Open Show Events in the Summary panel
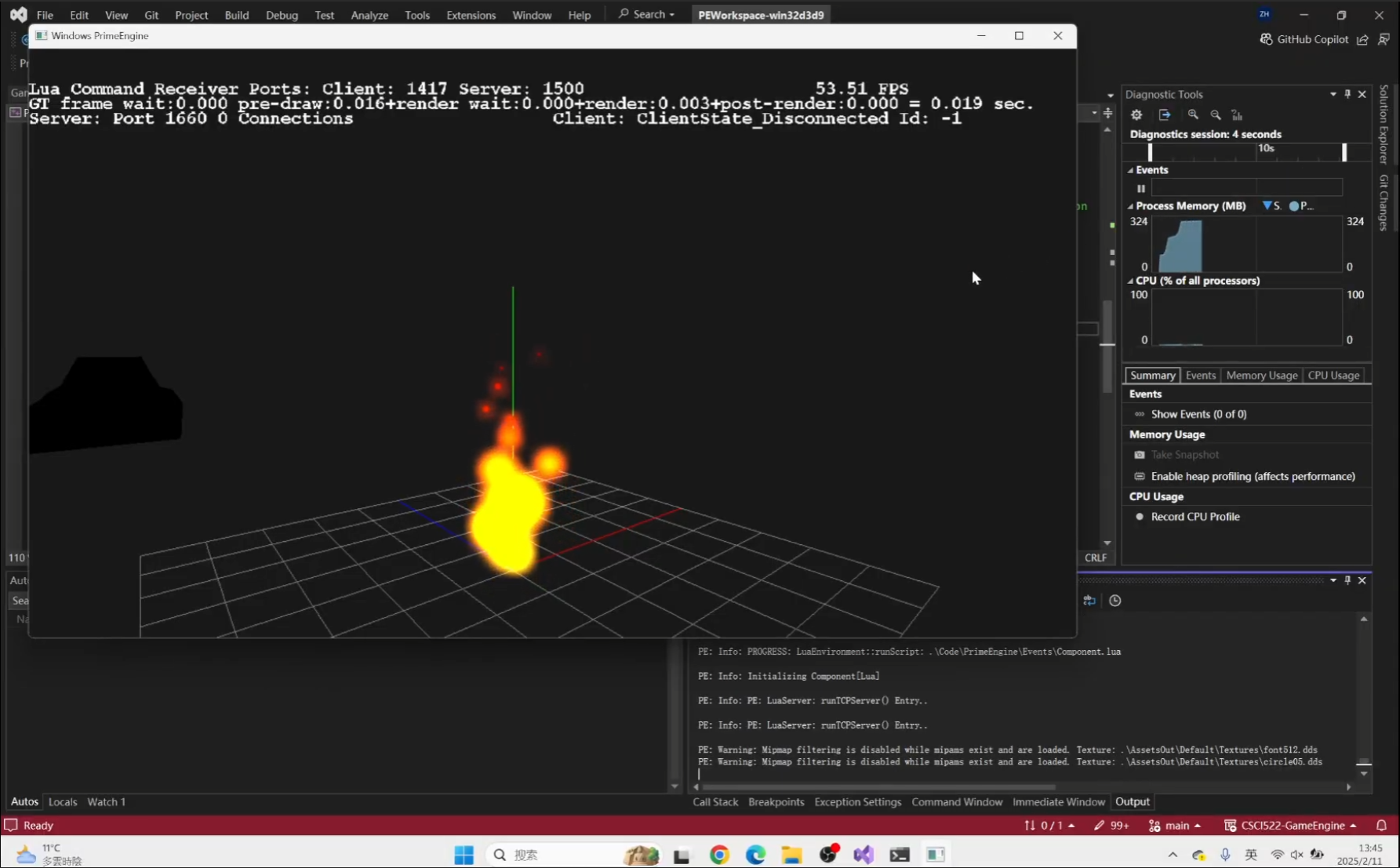This screenshot has height=868, width=1400. click(1198, 413)
